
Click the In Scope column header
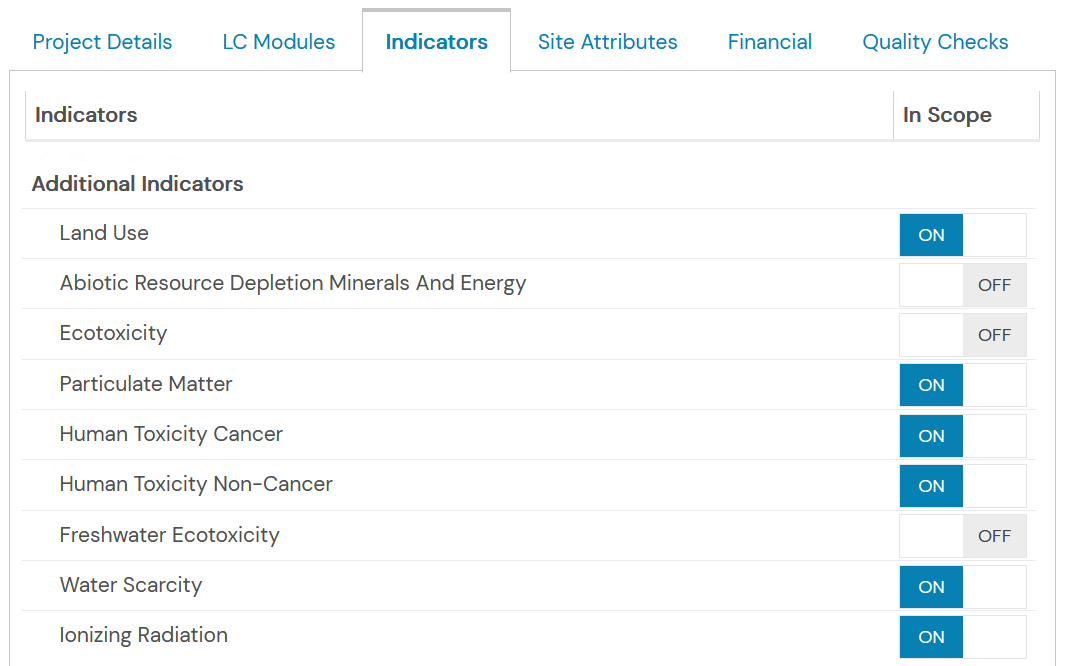tap(966, 115)
